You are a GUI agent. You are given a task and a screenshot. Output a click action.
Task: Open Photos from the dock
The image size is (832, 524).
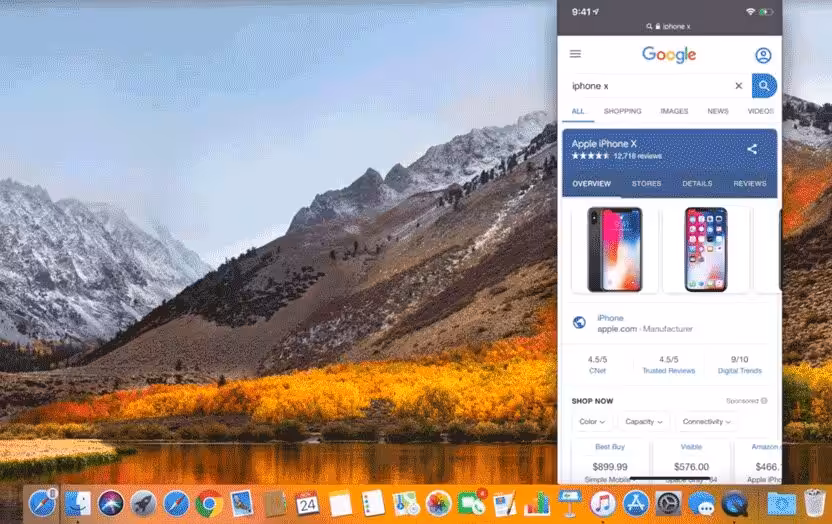coord(438,503)
